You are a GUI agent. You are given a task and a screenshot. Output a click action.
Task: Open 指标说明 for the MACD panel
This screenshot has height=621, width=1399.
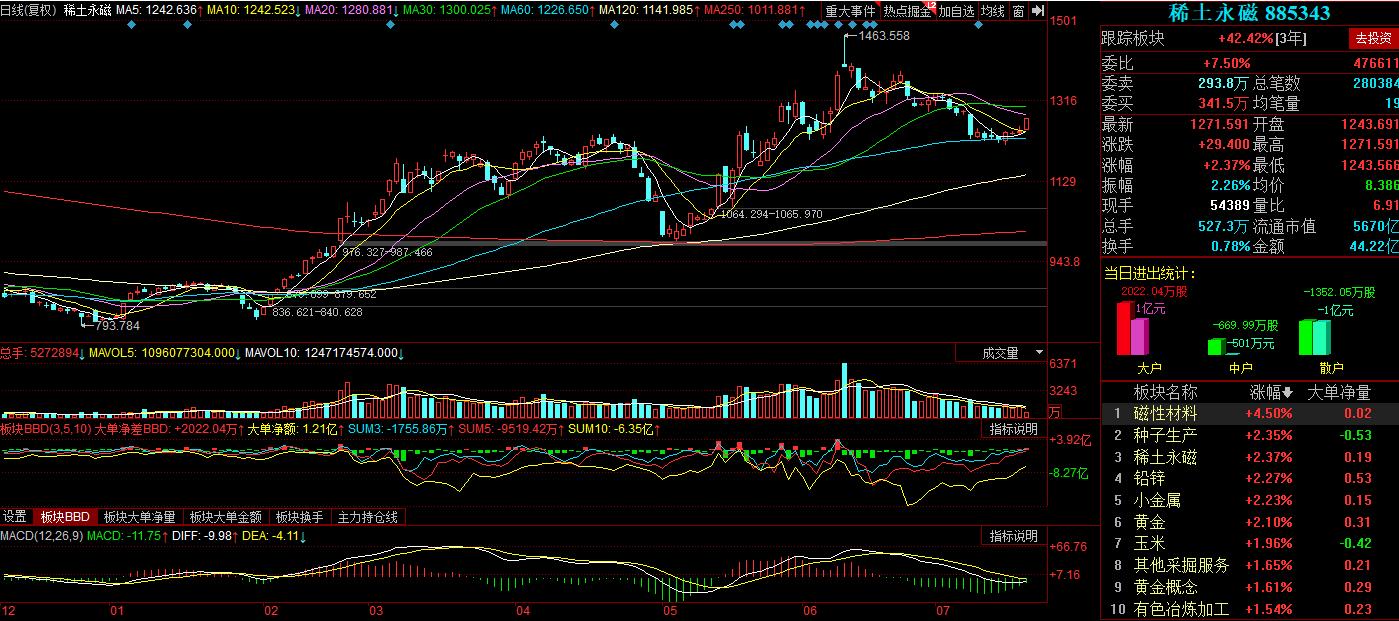1013,536
